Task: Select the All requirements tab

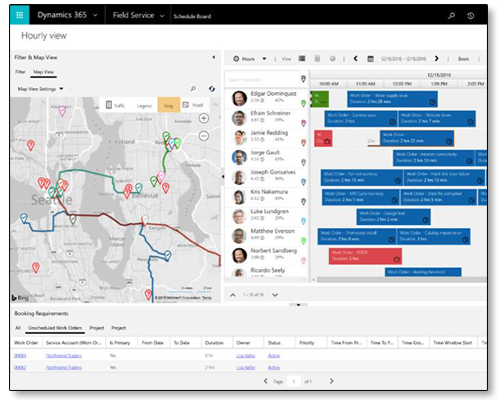Action: point(18,328)
